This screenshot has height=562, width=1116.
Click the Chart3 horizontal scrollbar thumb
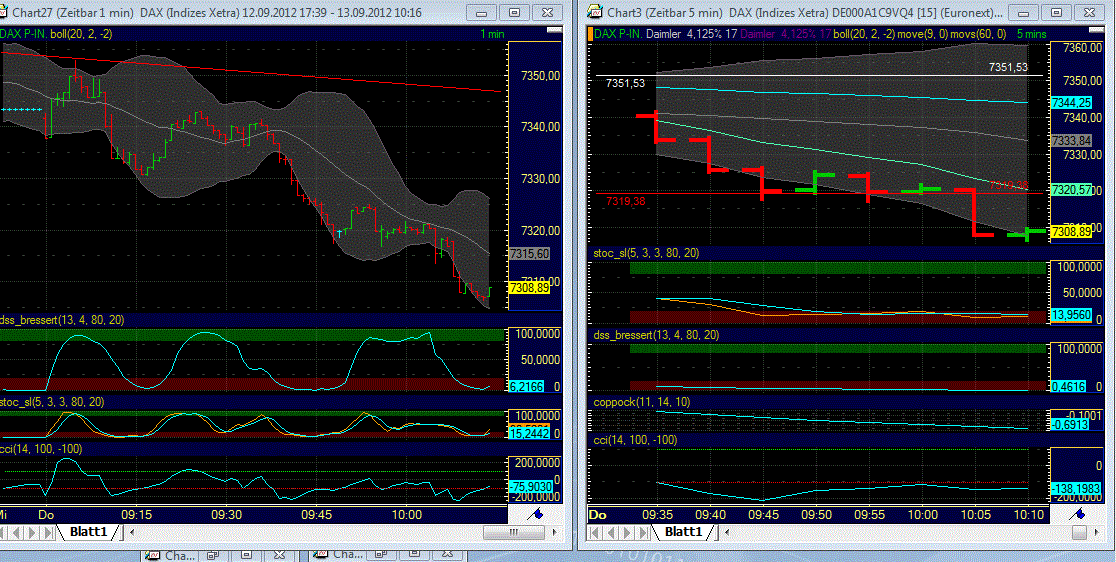(1080, 532)
